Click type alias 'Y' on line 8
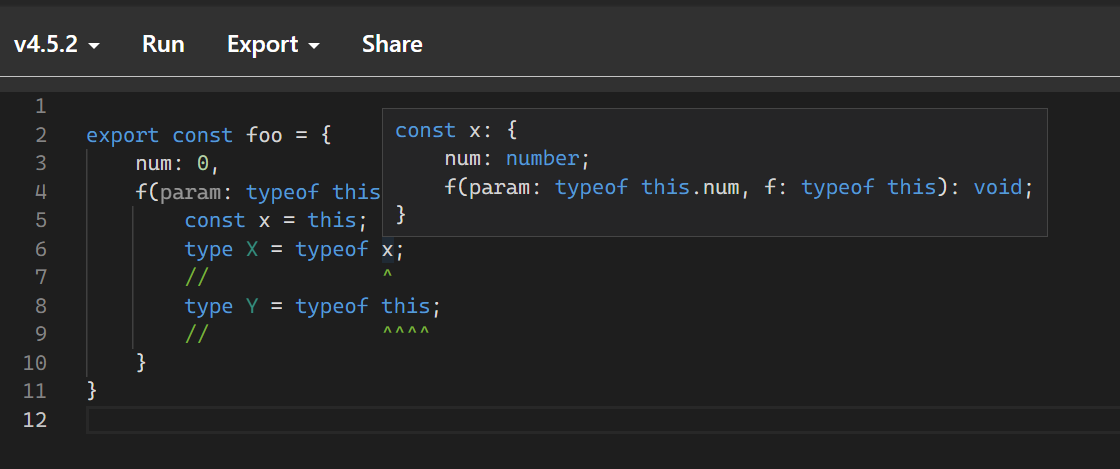The width and height of the screenshot is (1120, 469). [x=252, y=306]
